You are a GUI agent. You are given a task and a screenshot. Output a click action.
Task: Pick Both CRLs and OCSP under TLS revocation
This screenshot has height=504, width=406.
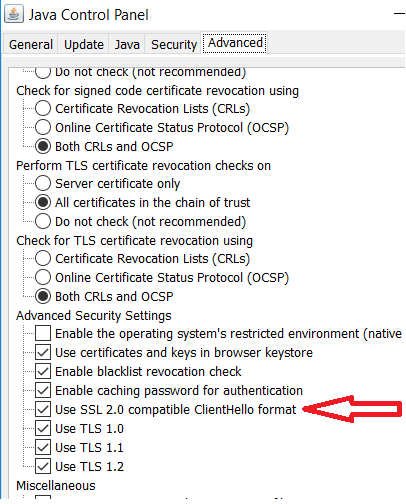tap(43, 296)
